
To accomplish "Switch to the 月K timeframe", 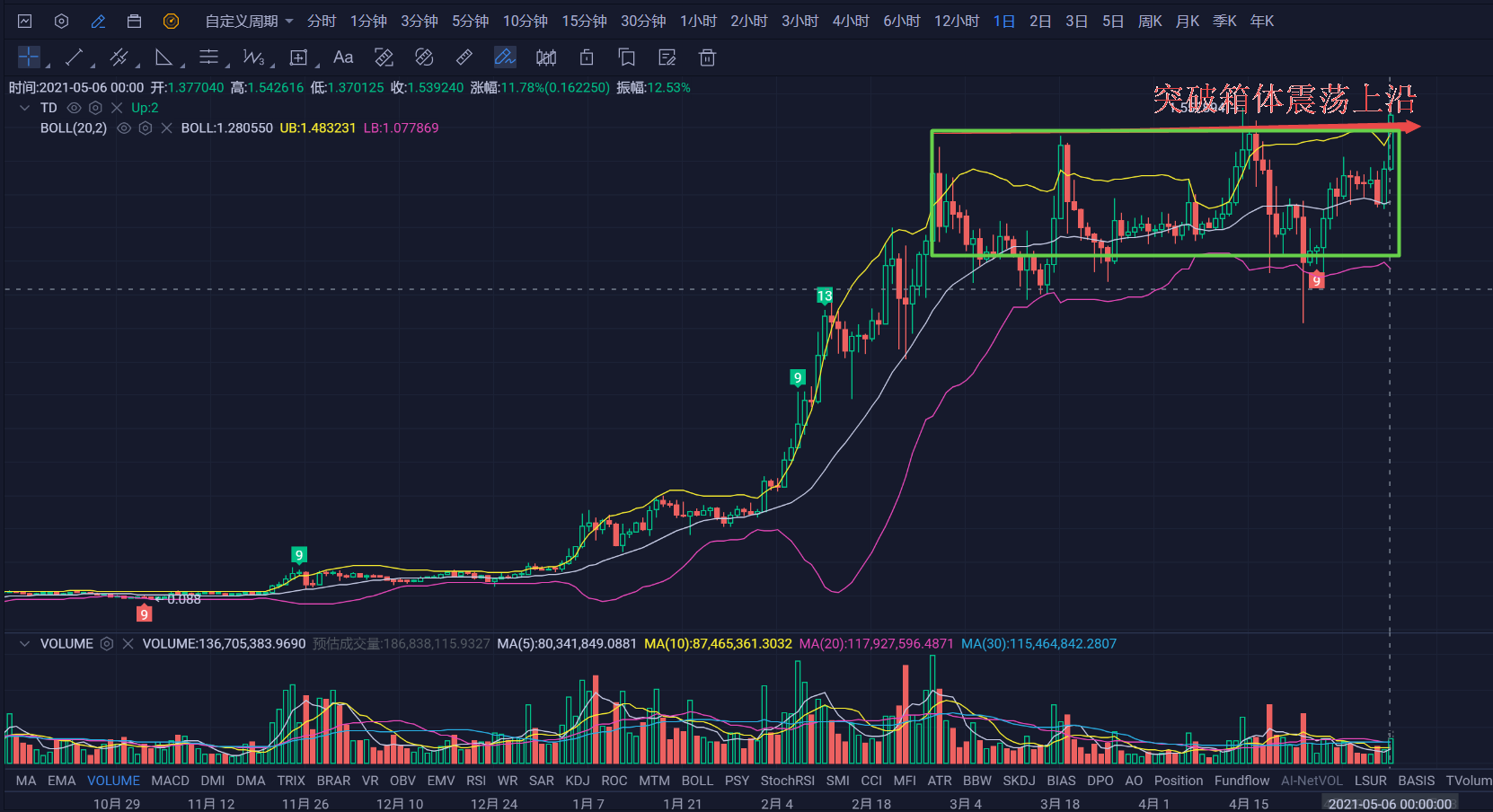I will point(1188,21).
